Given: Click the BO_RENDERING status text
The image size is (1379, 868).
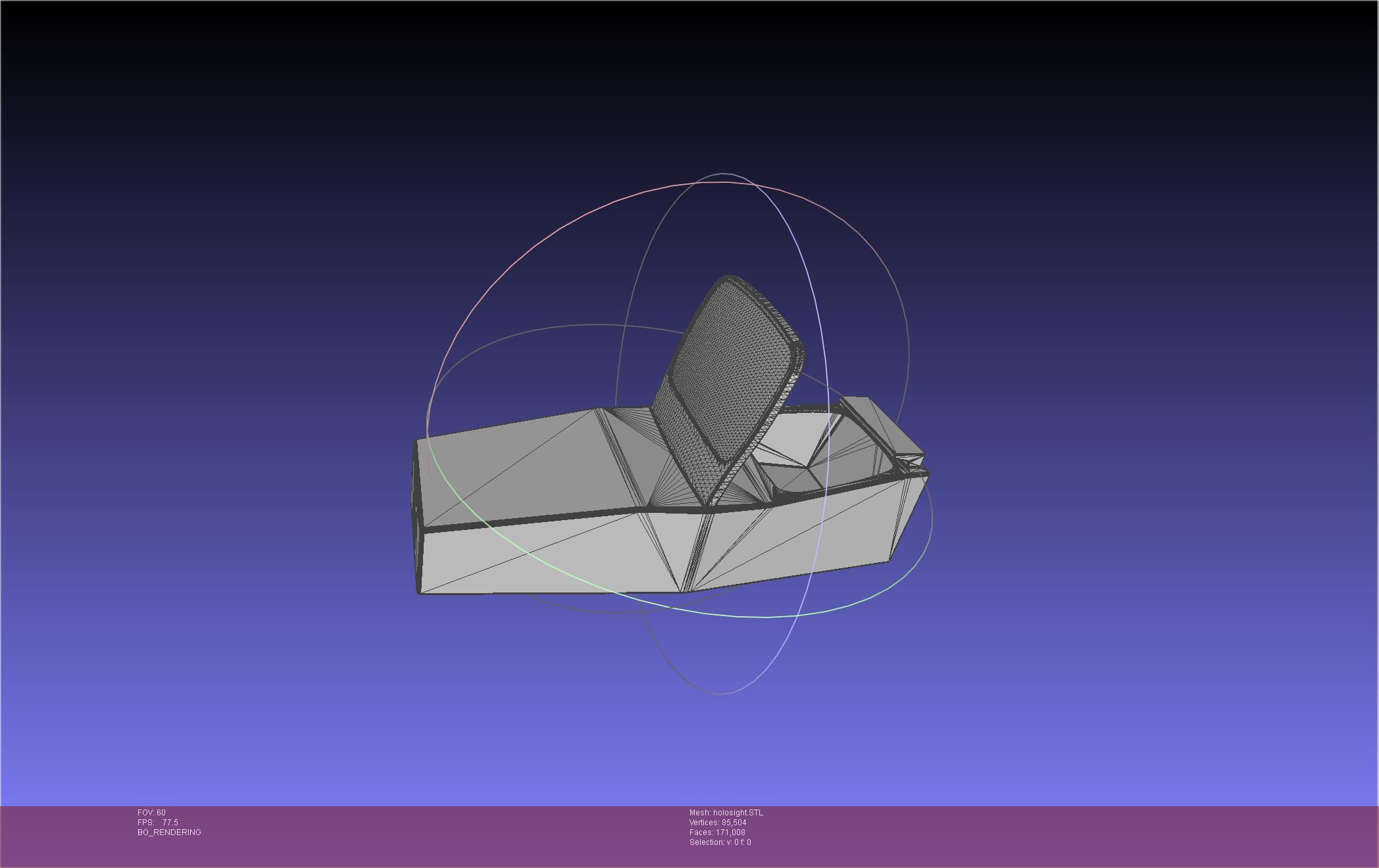Looking at the screenshot, I should [169, 832].
